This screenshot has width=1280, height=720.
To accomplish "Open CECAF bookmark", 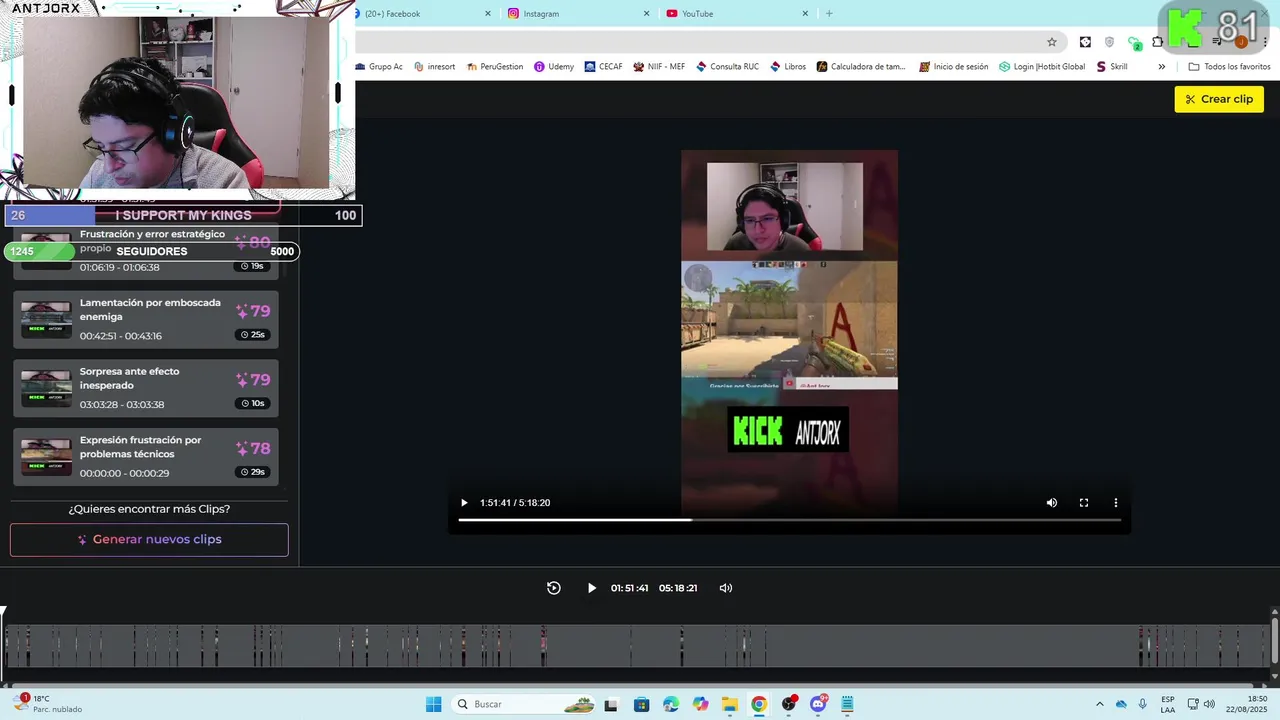I will click(x=604, y=67).
